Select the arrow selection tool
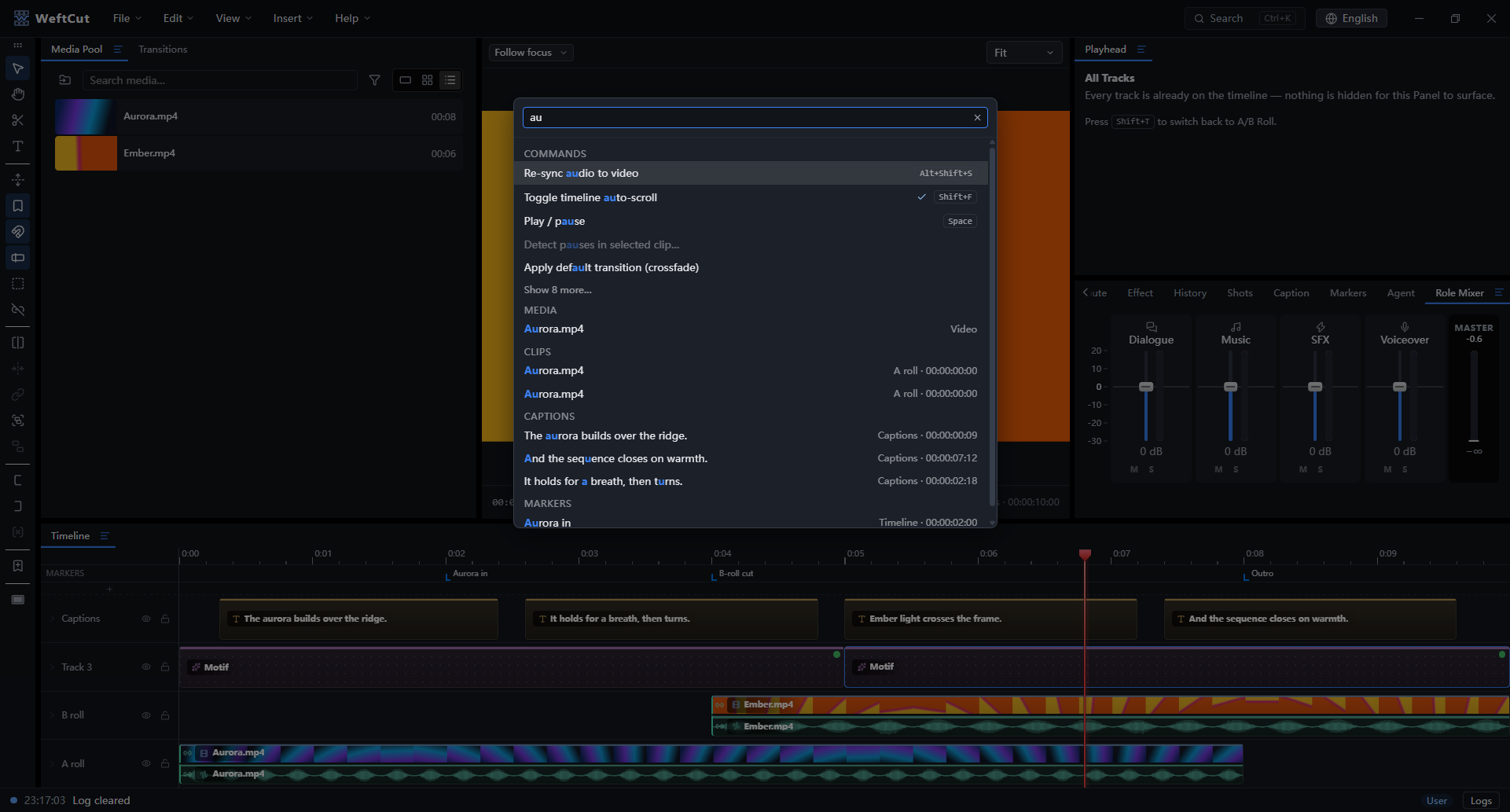The image size is (1510, 812). coord(17,68)
